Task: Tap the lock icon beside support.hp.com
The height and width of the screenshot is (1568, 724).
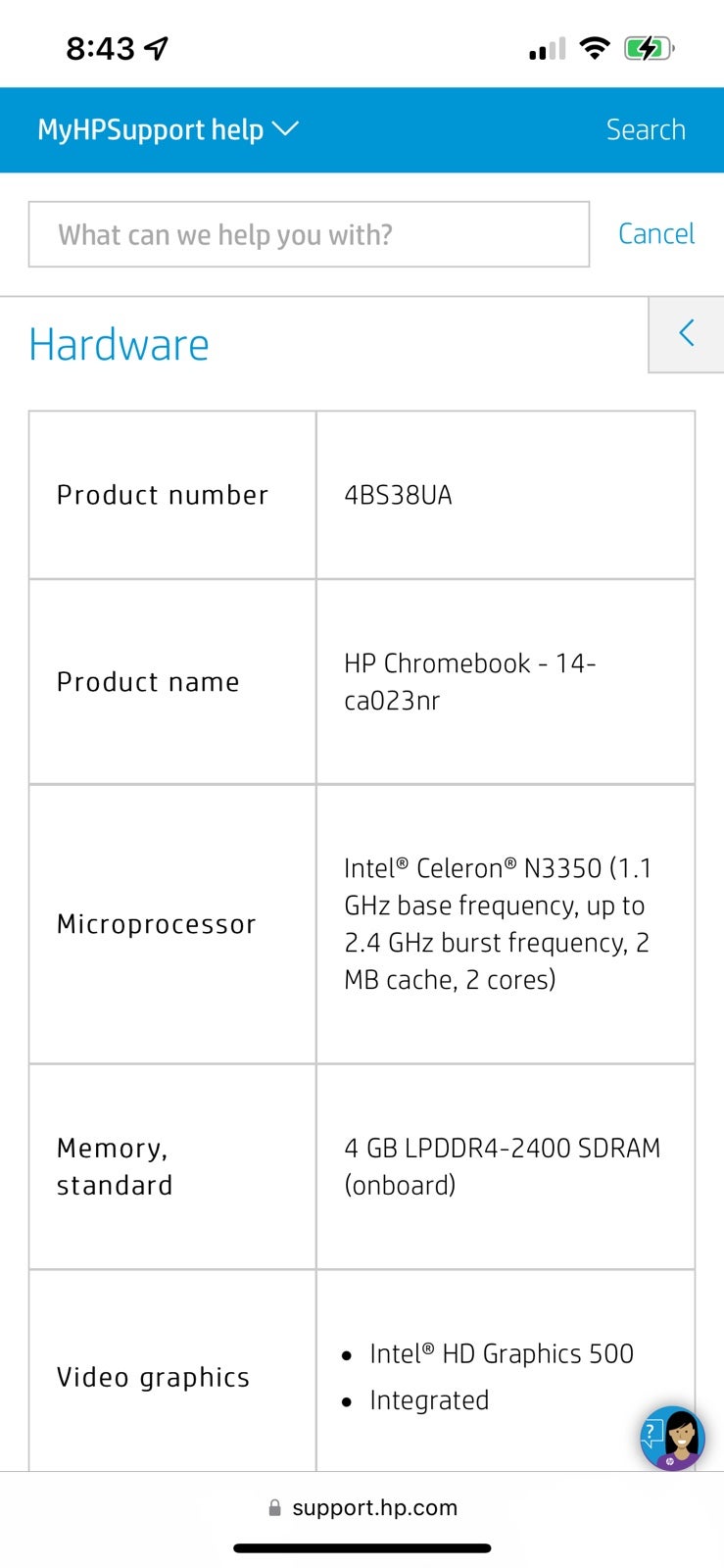Action: click(x=275, y=1507)
